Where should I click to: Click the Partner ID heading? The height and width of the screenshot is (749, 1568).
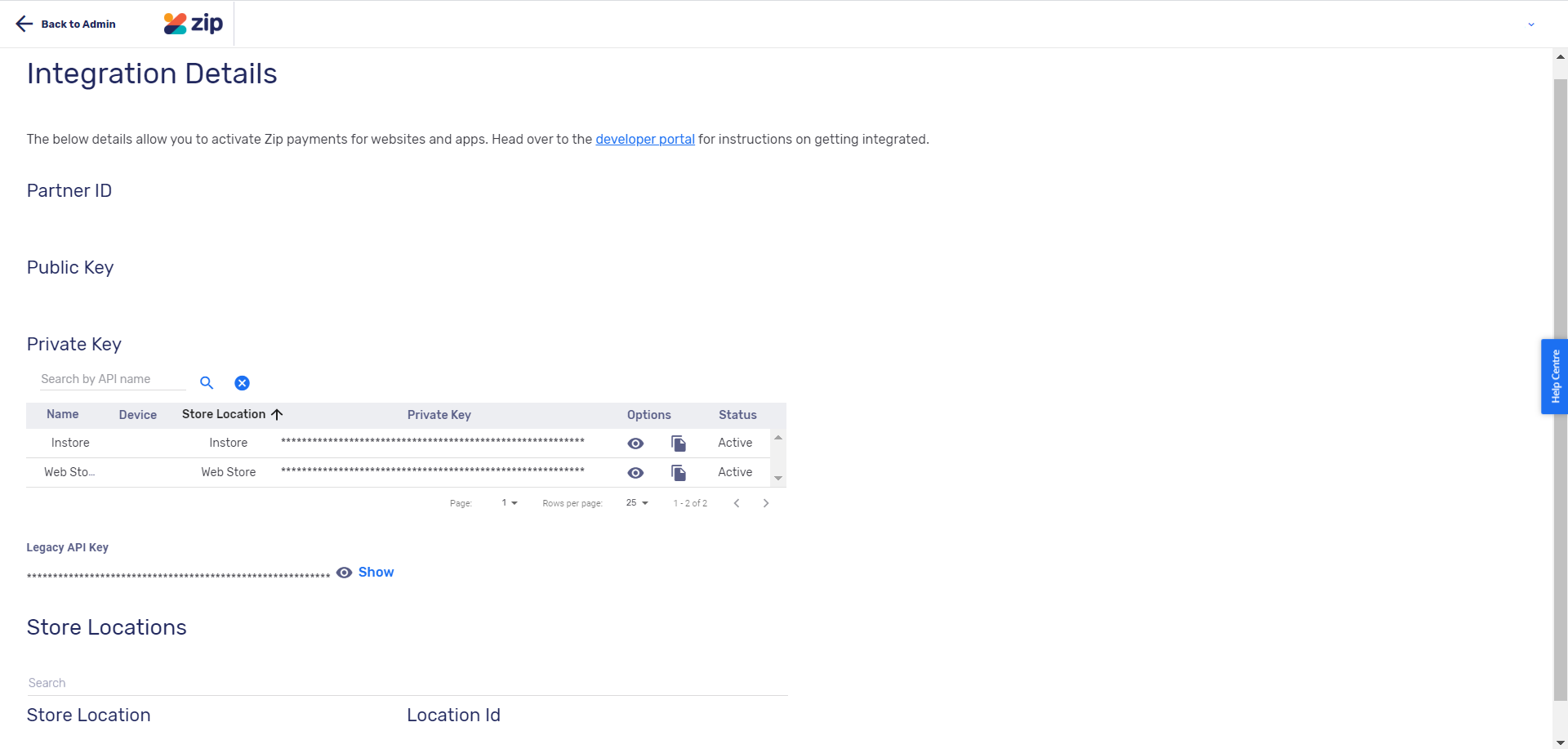(x=69, y=190)
